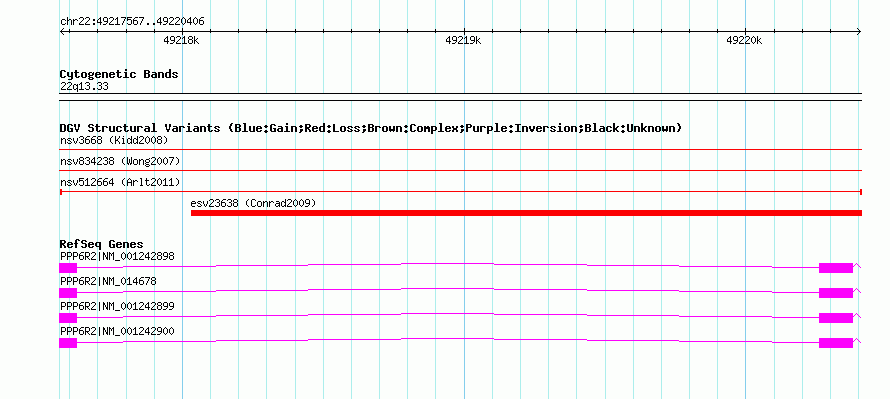Viewport: 890px width, 399px height.
Task: Click the red line under nsv834238
Action: click(x=461, y=170)
